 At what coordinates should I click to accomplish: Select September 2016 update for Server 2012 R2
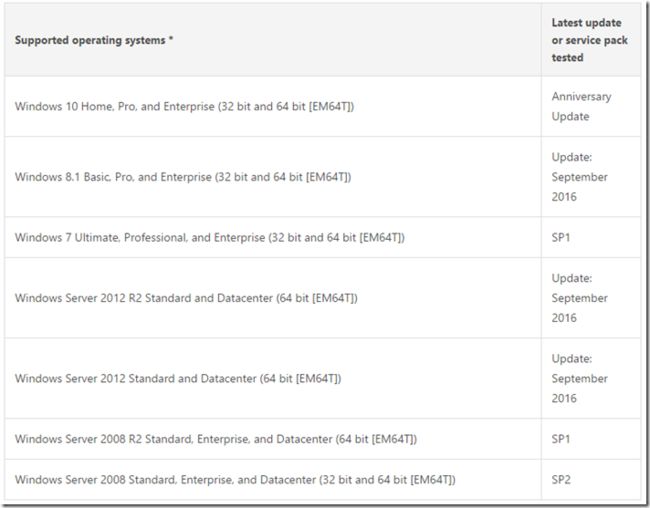click(579, 298)
